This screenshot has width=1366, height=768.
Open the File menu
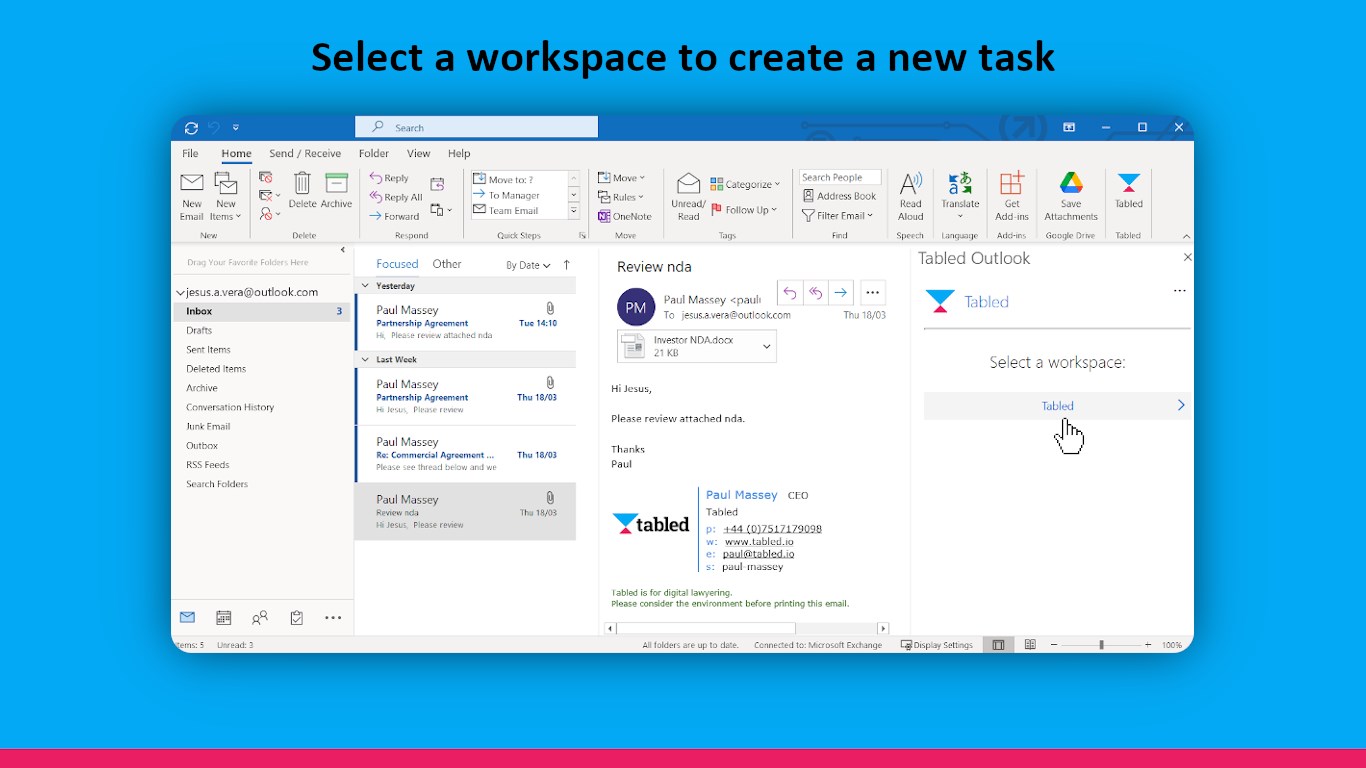(x=190, y=154)
